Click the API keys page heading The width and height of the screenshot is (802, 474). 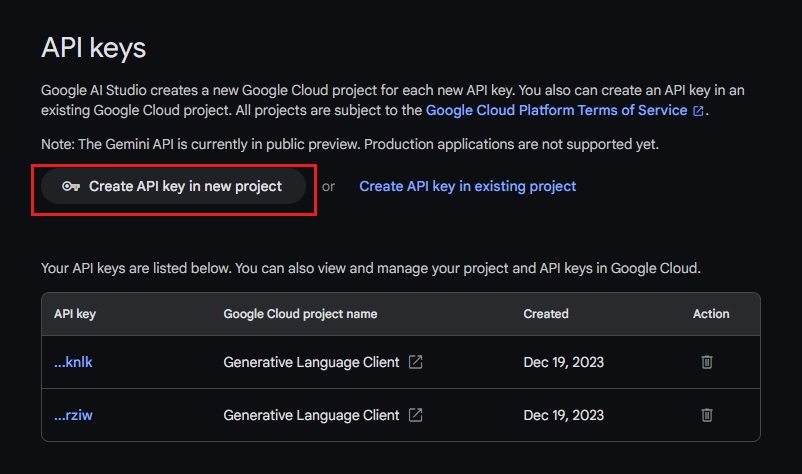93,47
